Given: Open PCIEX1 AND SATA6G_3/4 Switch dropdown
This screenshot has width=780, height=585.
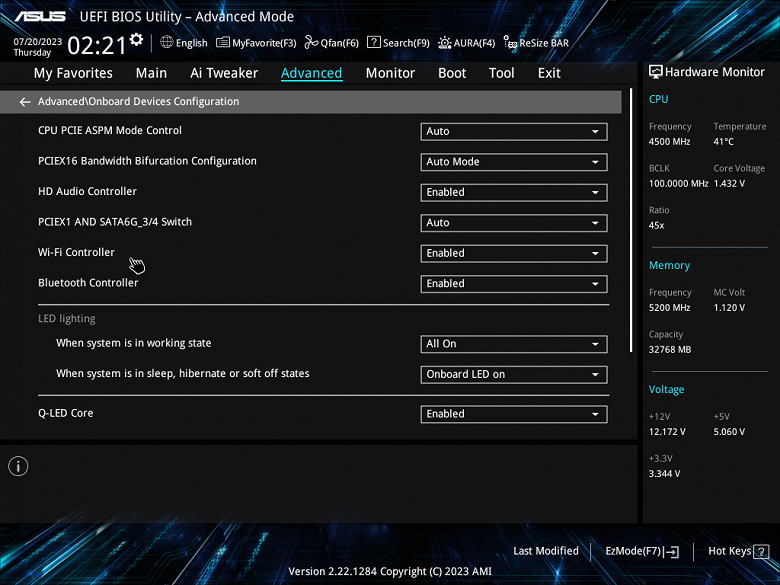Looking at the screenshot, I should coord(514,223).
